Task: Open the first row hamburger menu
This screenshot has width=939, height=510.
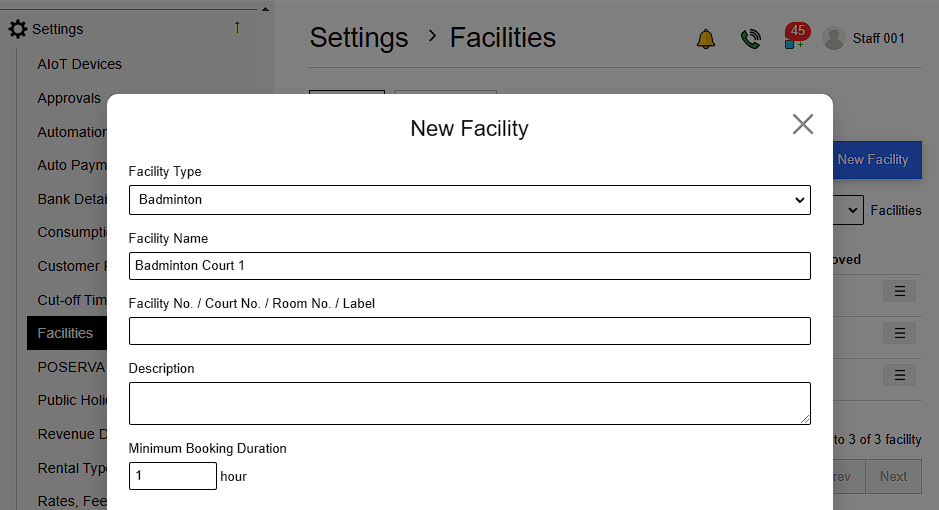Action: 899,291
